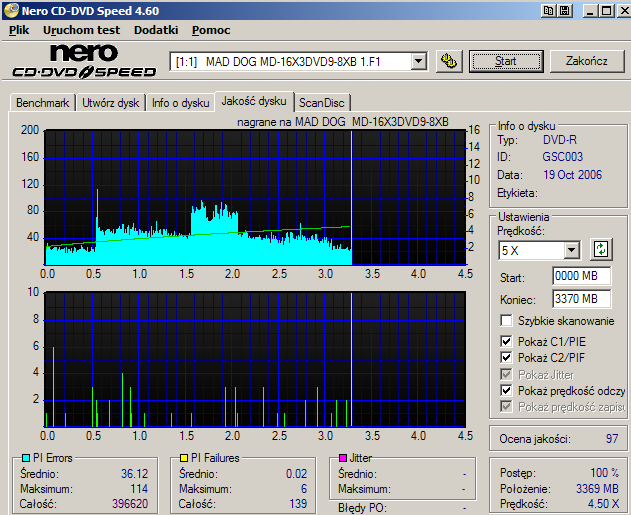This screenshot has width=631, height=515.
Task: Uncheck Pokaż C2/PIF option
Action: pyautogui.click(x=506, y=357)
